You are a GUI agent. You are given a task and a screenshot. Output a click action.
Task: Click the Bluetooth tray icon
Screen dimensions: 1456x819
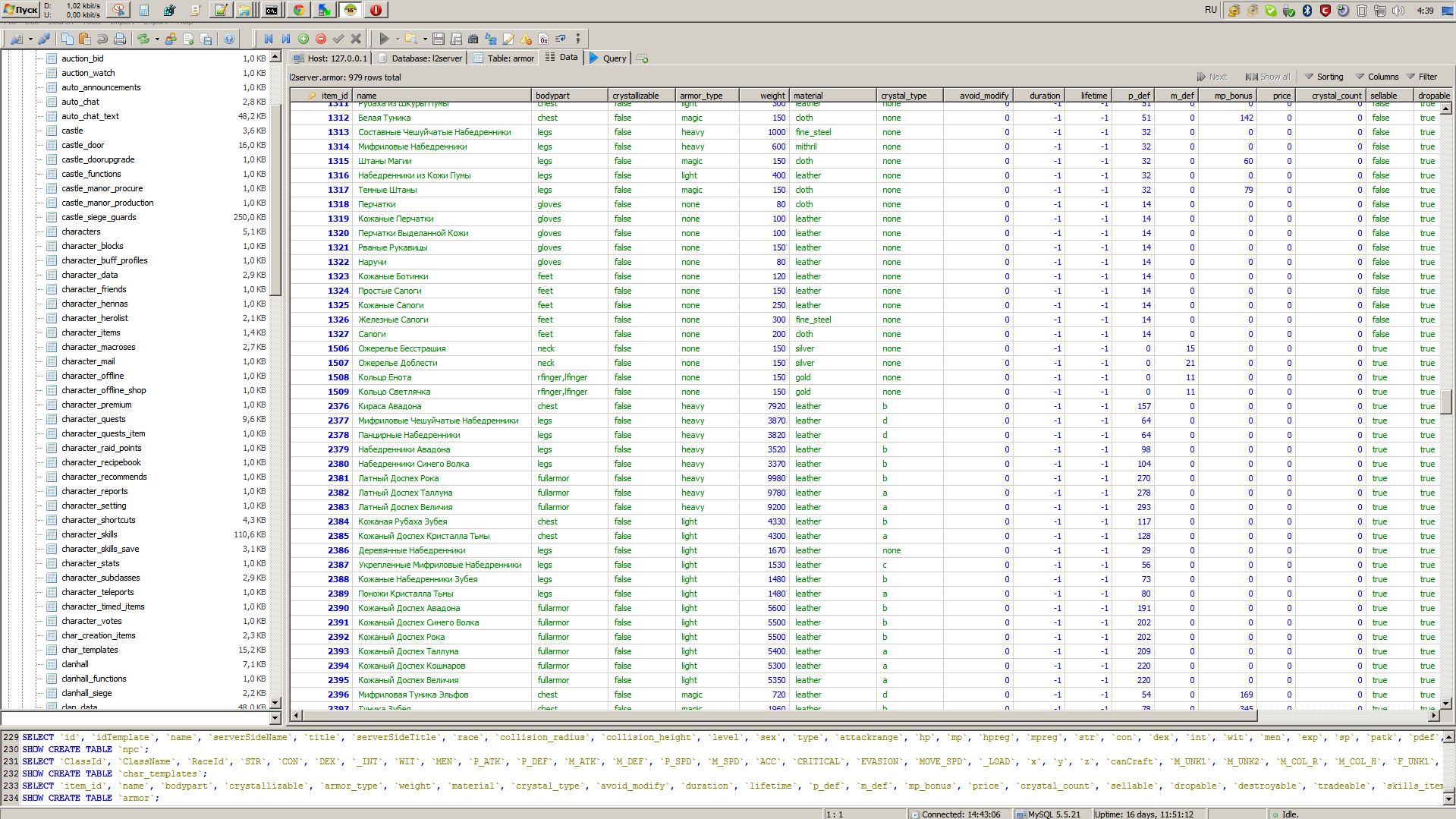(x=1307, y=11)
